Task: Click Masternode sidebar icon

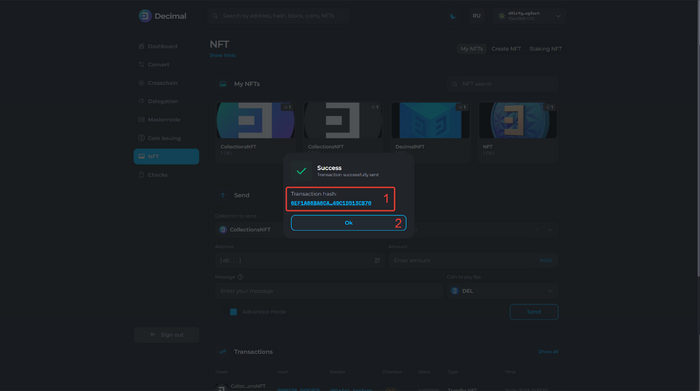Action: tap(142, 120)
